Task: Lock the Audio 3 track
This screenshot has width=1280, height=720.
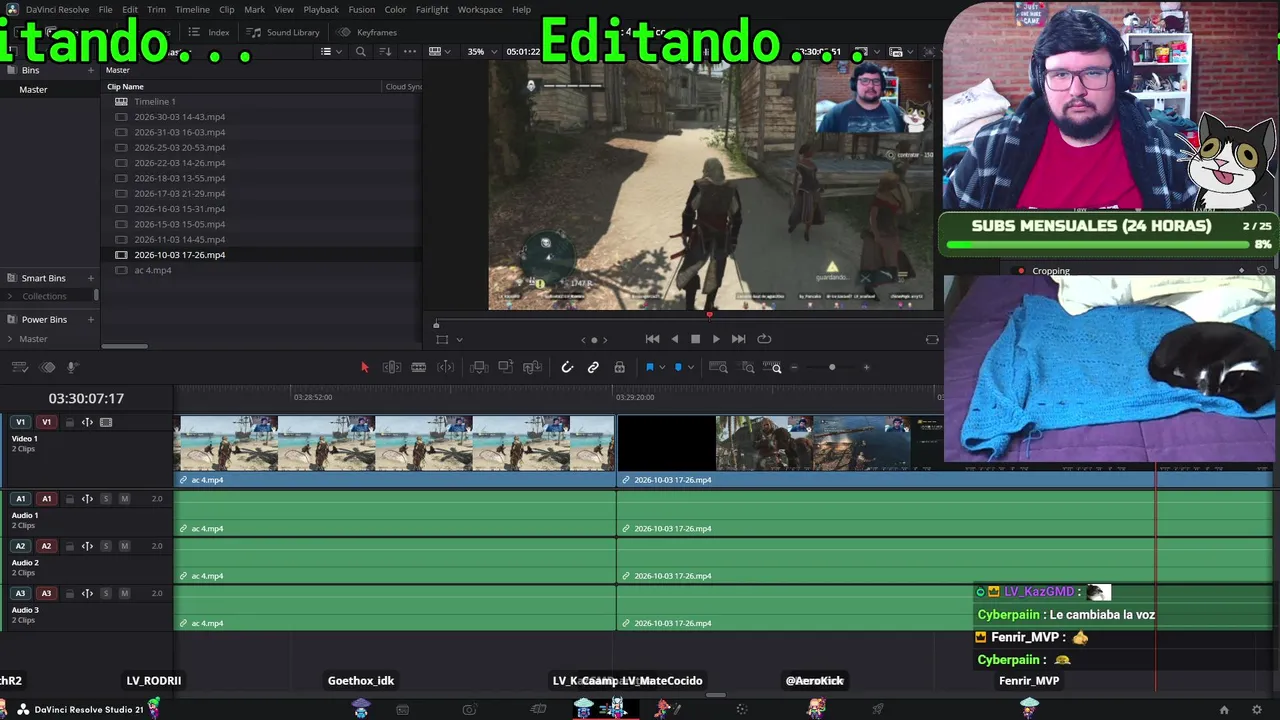Action: tap(70, 593)
